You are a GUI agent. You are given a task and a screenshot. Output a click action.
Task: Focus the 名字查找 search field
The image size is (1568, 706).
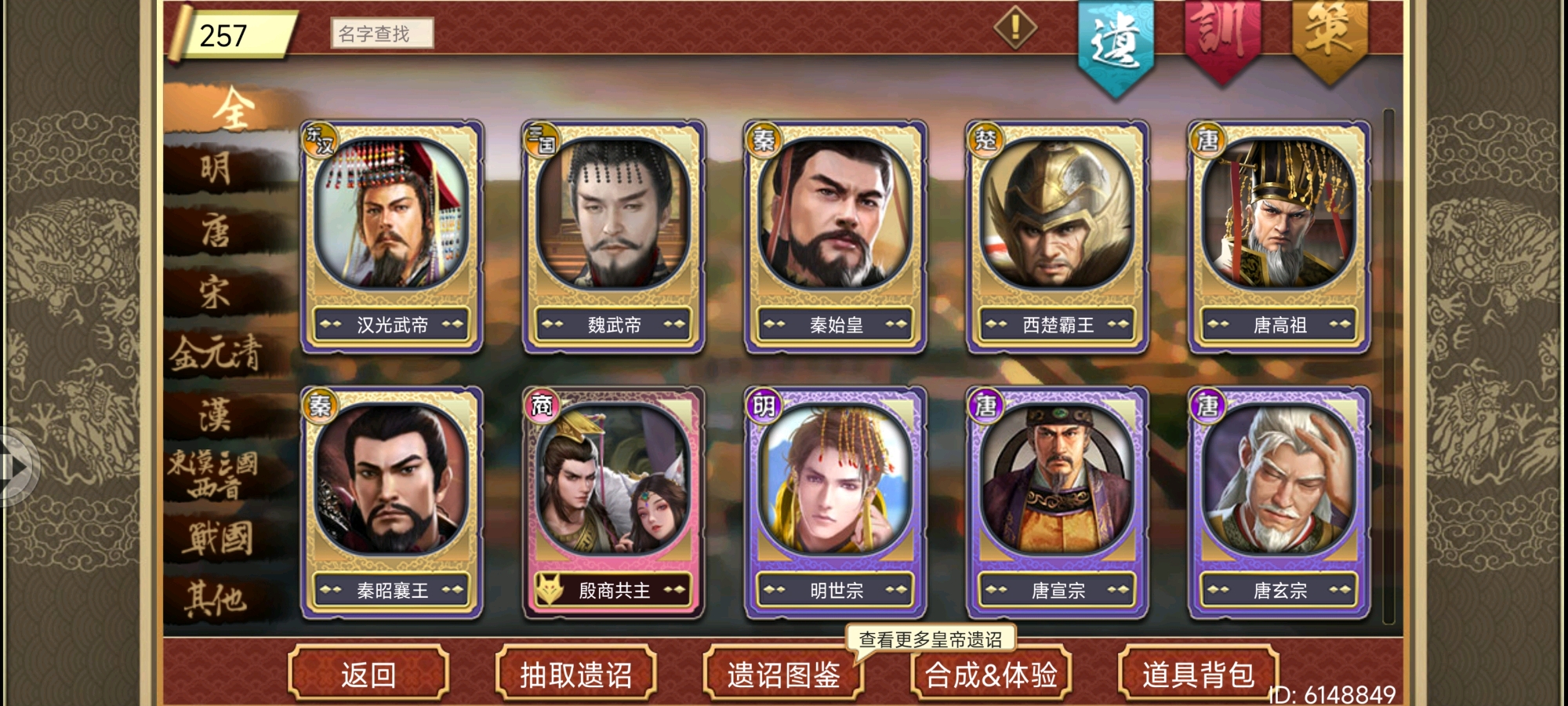click(382, 34)
